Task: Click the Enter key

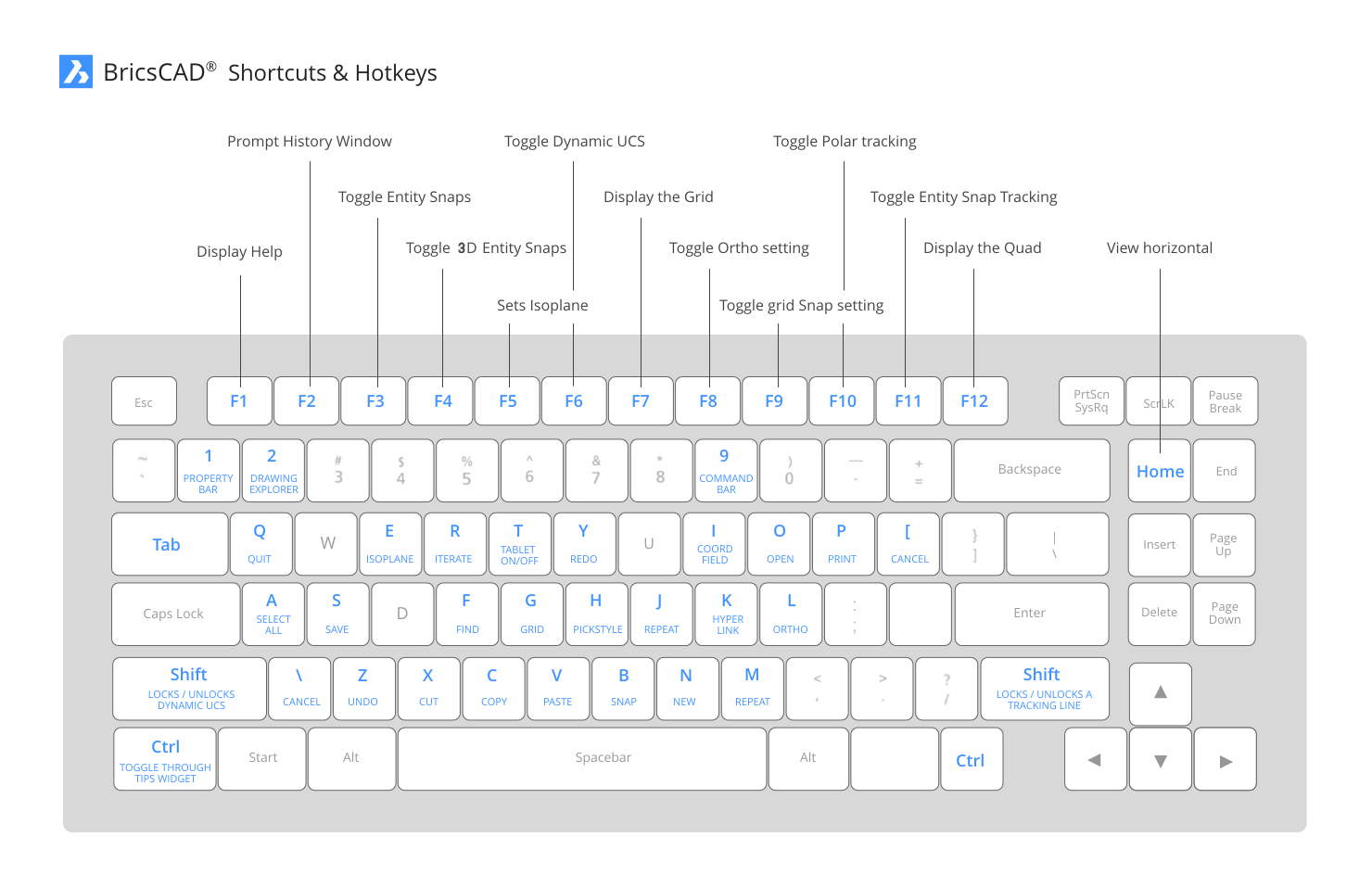Action: tap(1030, 614)
